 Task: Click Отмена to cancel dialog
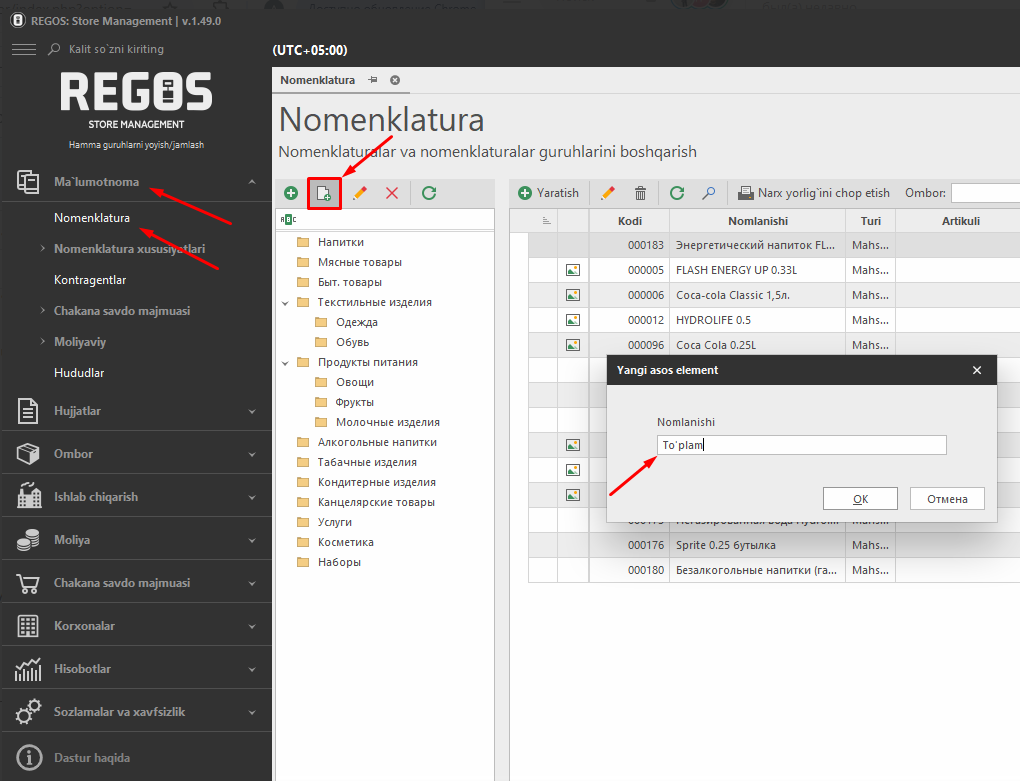[x=947, y=499]
